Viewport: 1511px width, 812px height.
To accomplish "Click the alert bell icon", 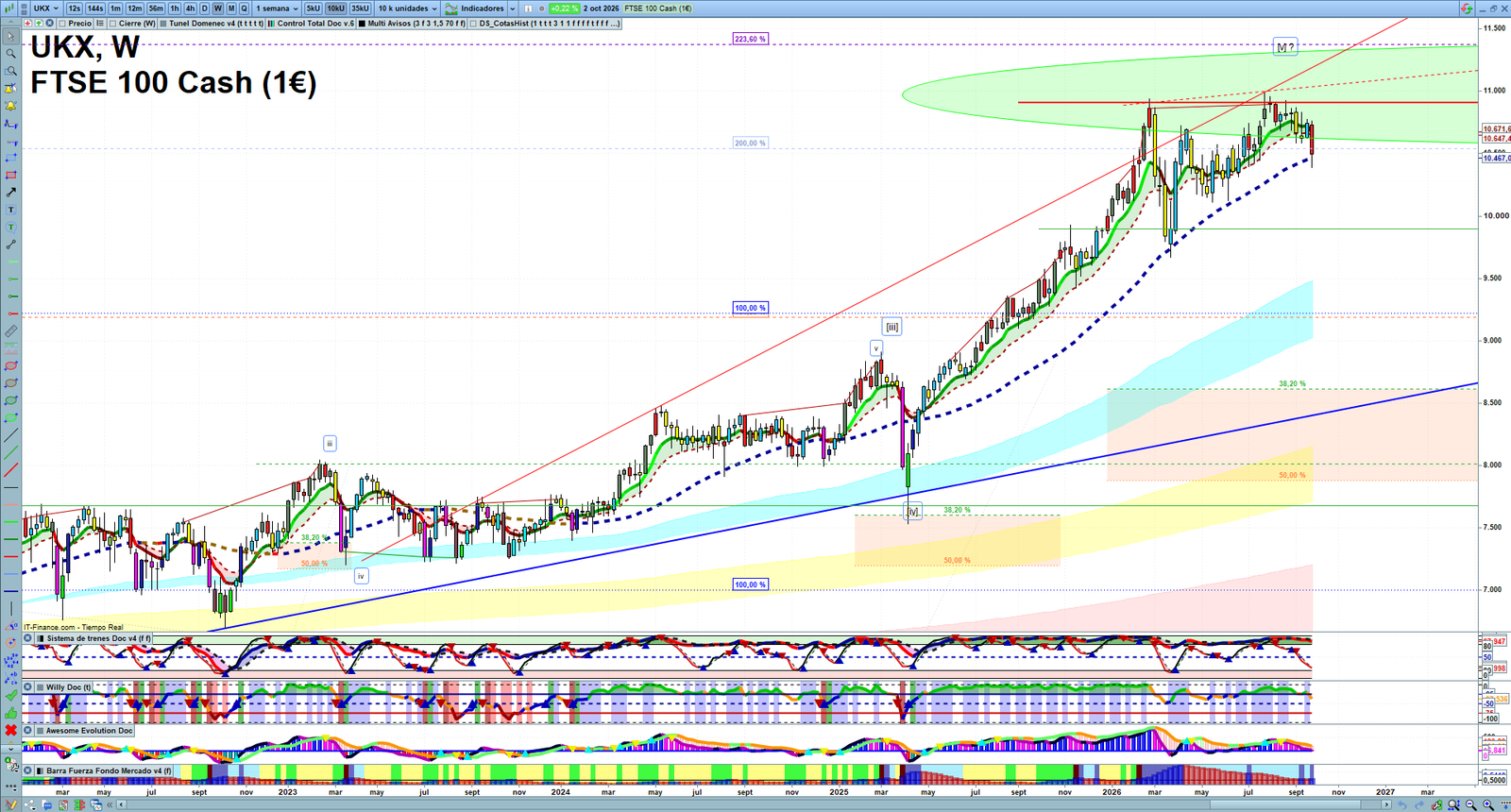I will [11, 105].
